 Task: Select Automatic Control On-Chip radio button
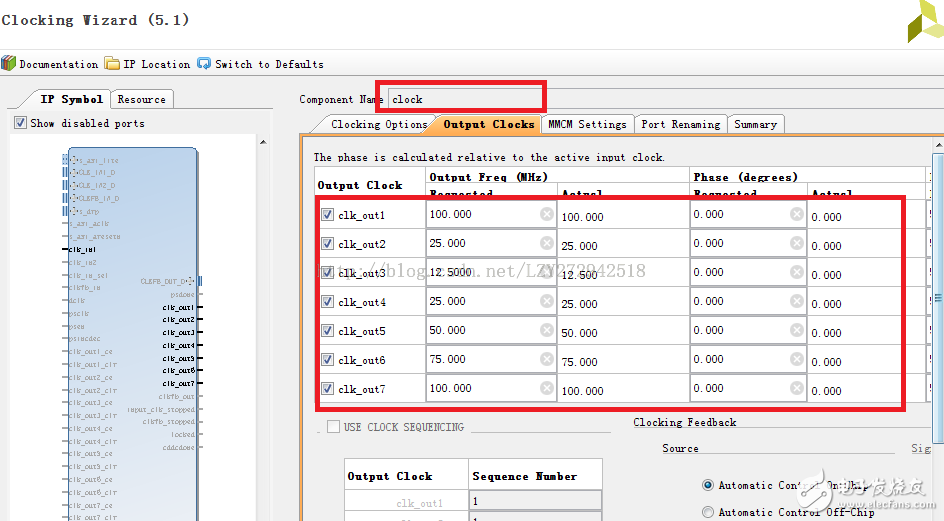(x=708, y=485)
